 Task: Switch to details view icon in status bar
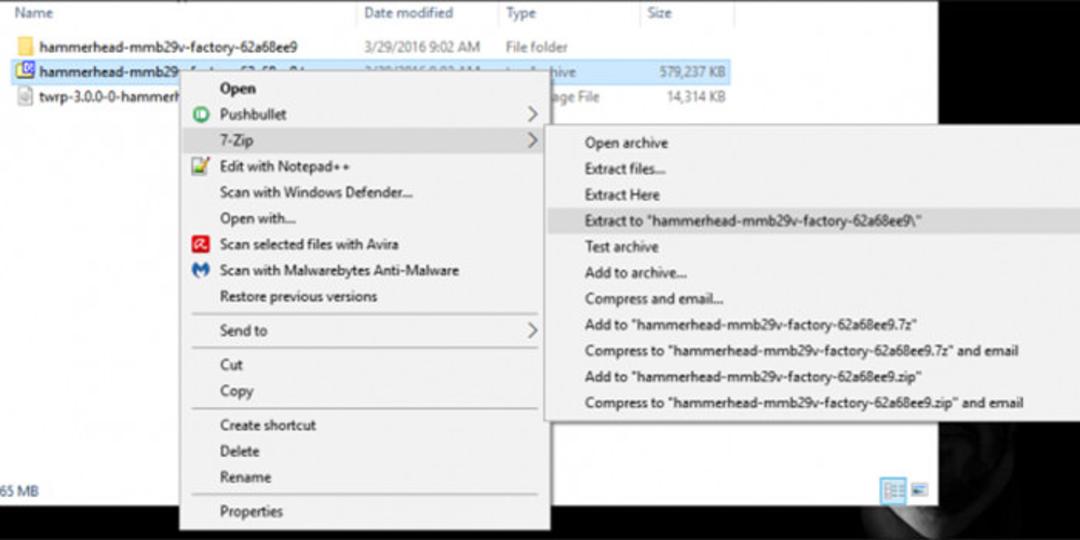(x=894, y=490)
